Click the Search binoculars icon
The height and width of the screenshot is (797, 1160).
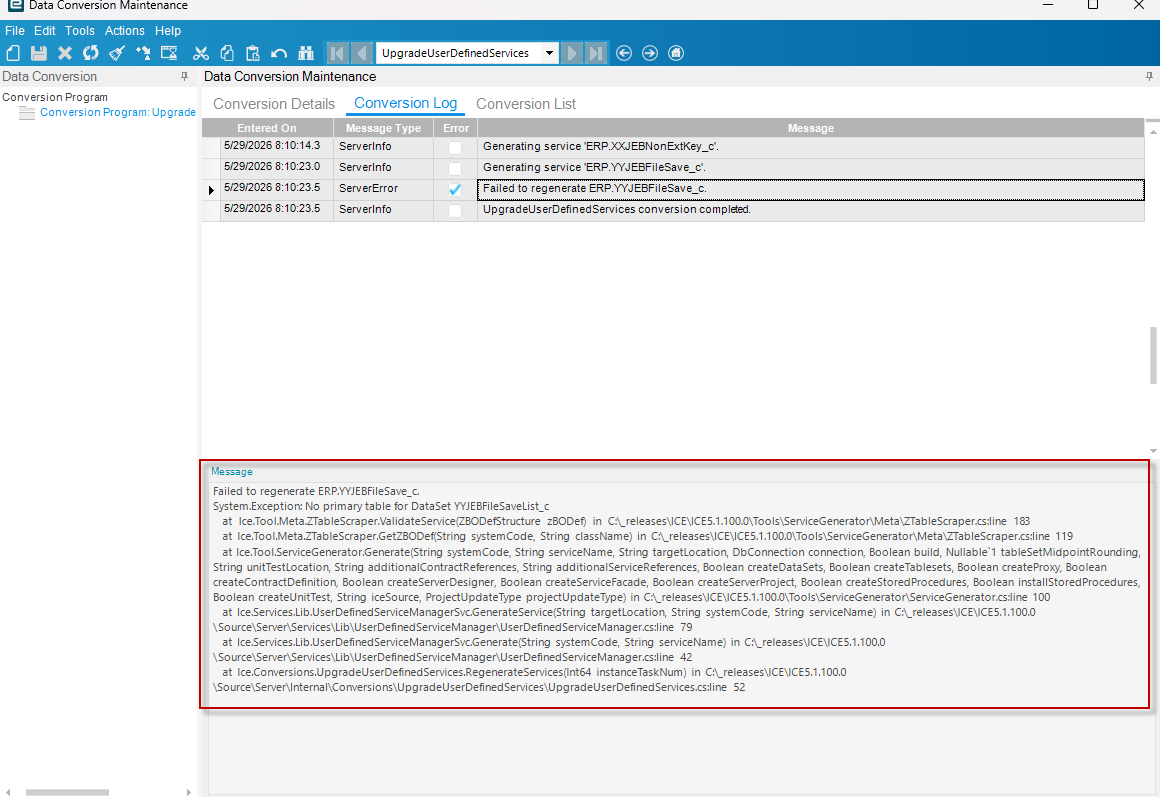(306, 53)
